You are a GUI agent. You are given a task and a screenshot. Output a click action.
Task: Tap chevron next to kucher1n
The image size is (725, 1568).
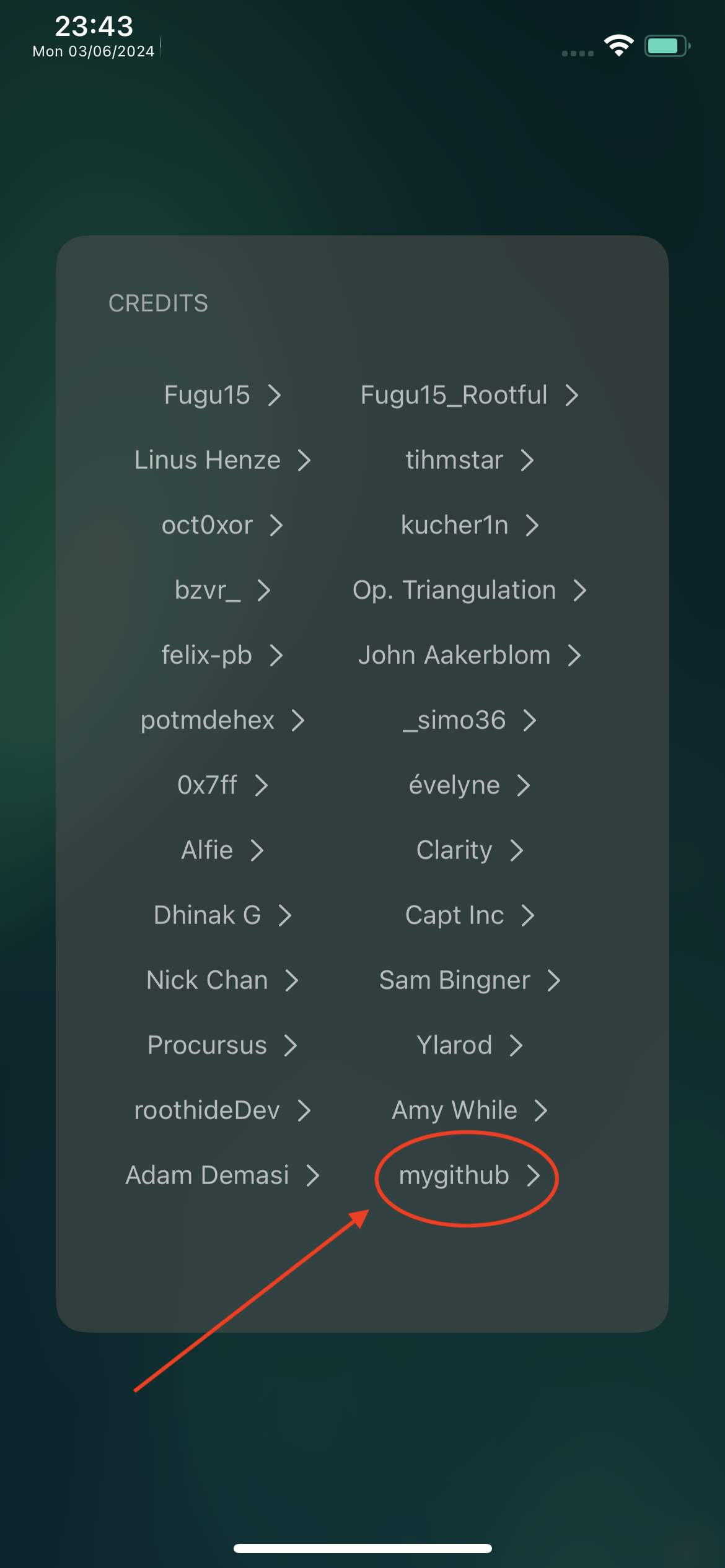click(532, 525)
